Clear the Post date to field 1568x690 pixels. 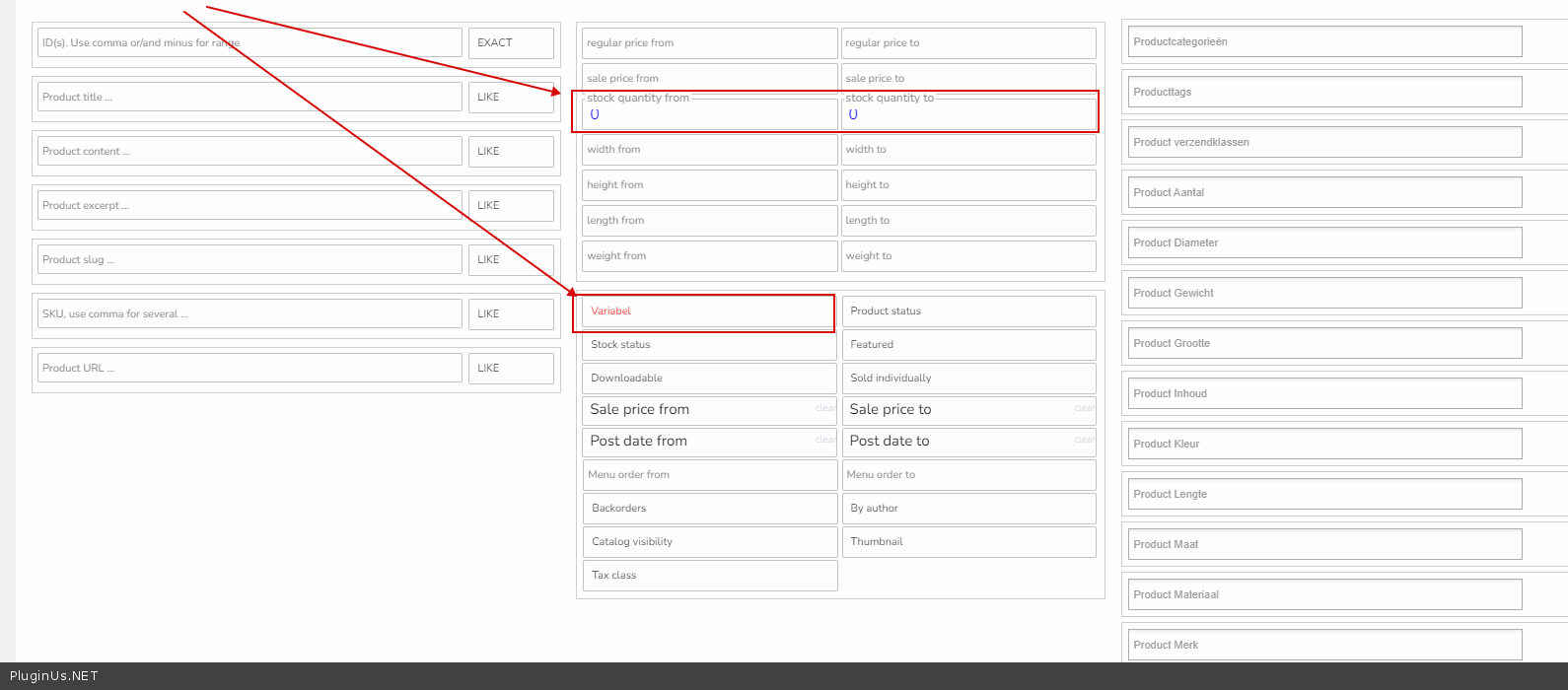[x=1084, y=440]
